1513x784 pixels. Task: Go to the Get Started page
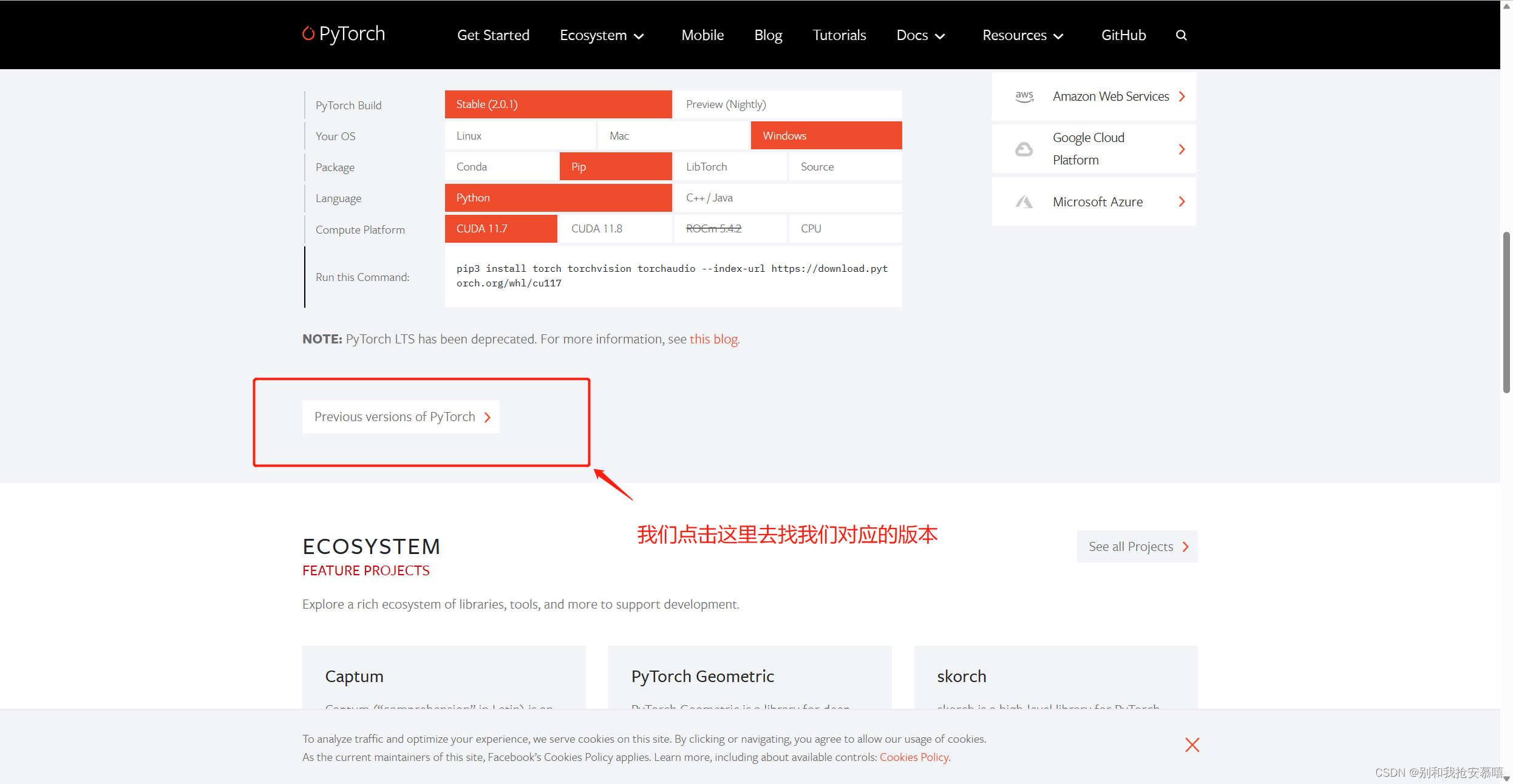click(x=493, y=35)
